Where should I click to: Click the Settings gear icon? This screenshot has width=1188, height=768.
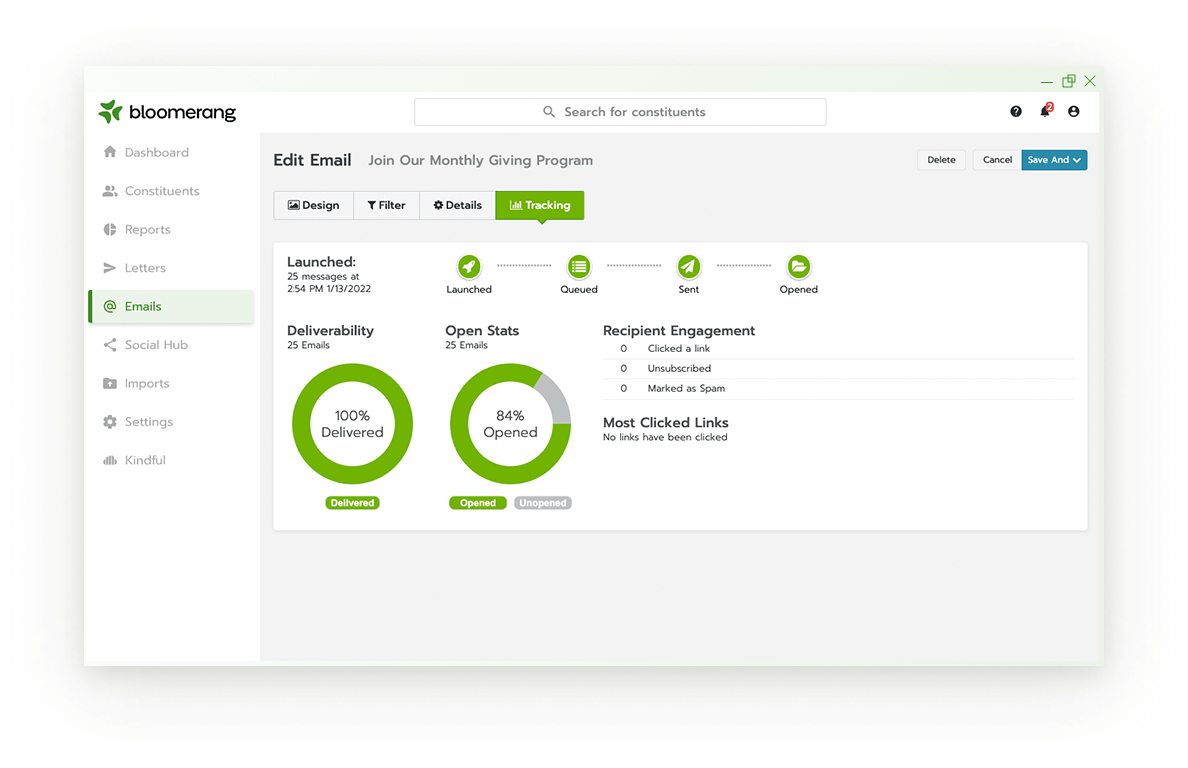[110, 422]
